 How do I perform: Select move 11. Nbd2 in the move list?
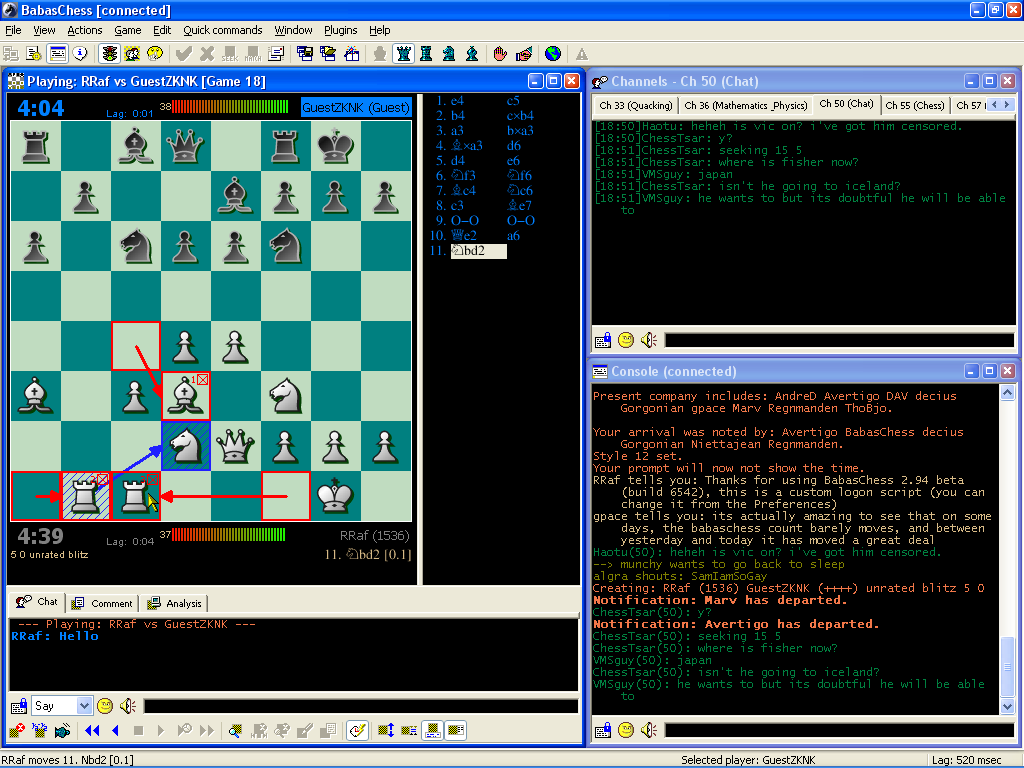tap(478, 251)
